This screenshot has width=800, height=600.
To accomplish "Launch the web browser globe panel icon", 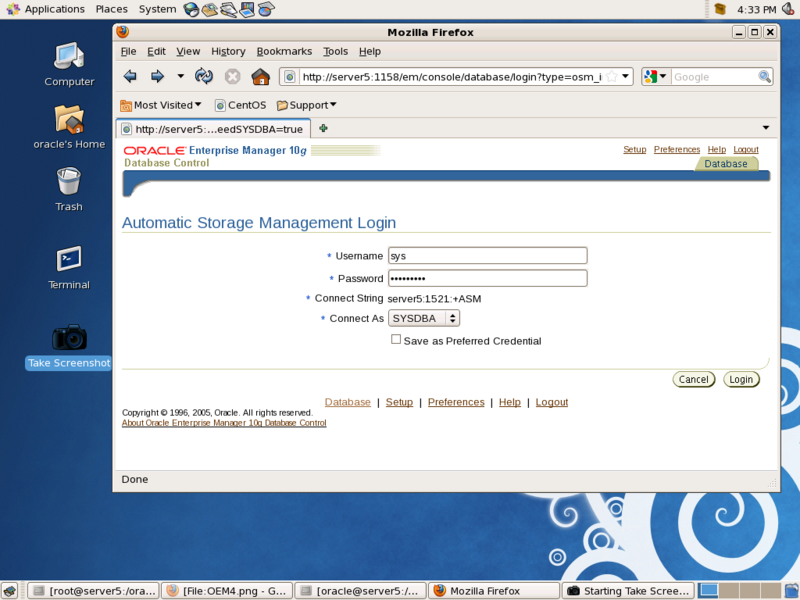I will tap(191, 9).
